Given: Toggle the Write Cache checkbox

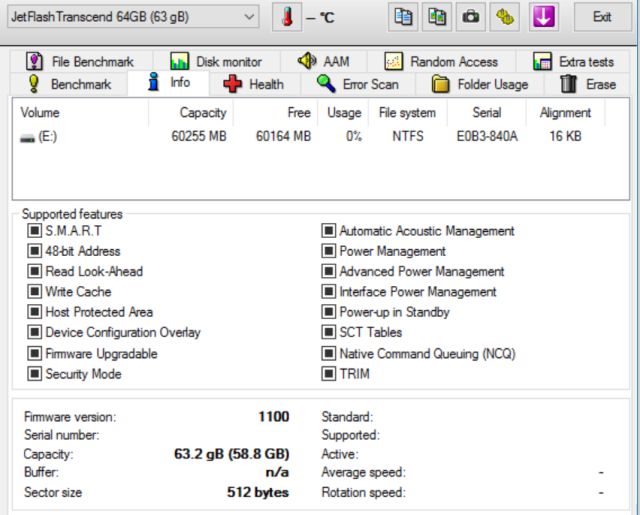Looking at the screenshot, I should 34,292.
